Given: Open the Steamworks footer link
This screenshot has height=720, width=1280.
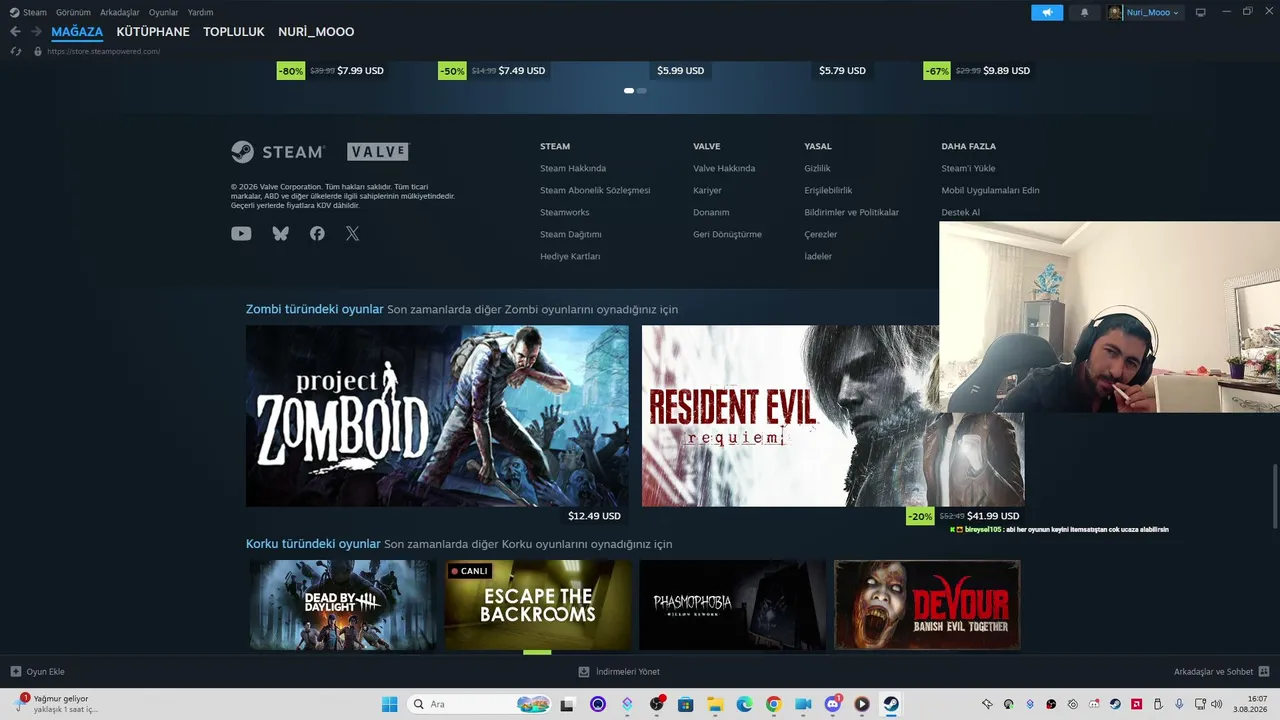Looking at the screenshot, I should point(565,212).
